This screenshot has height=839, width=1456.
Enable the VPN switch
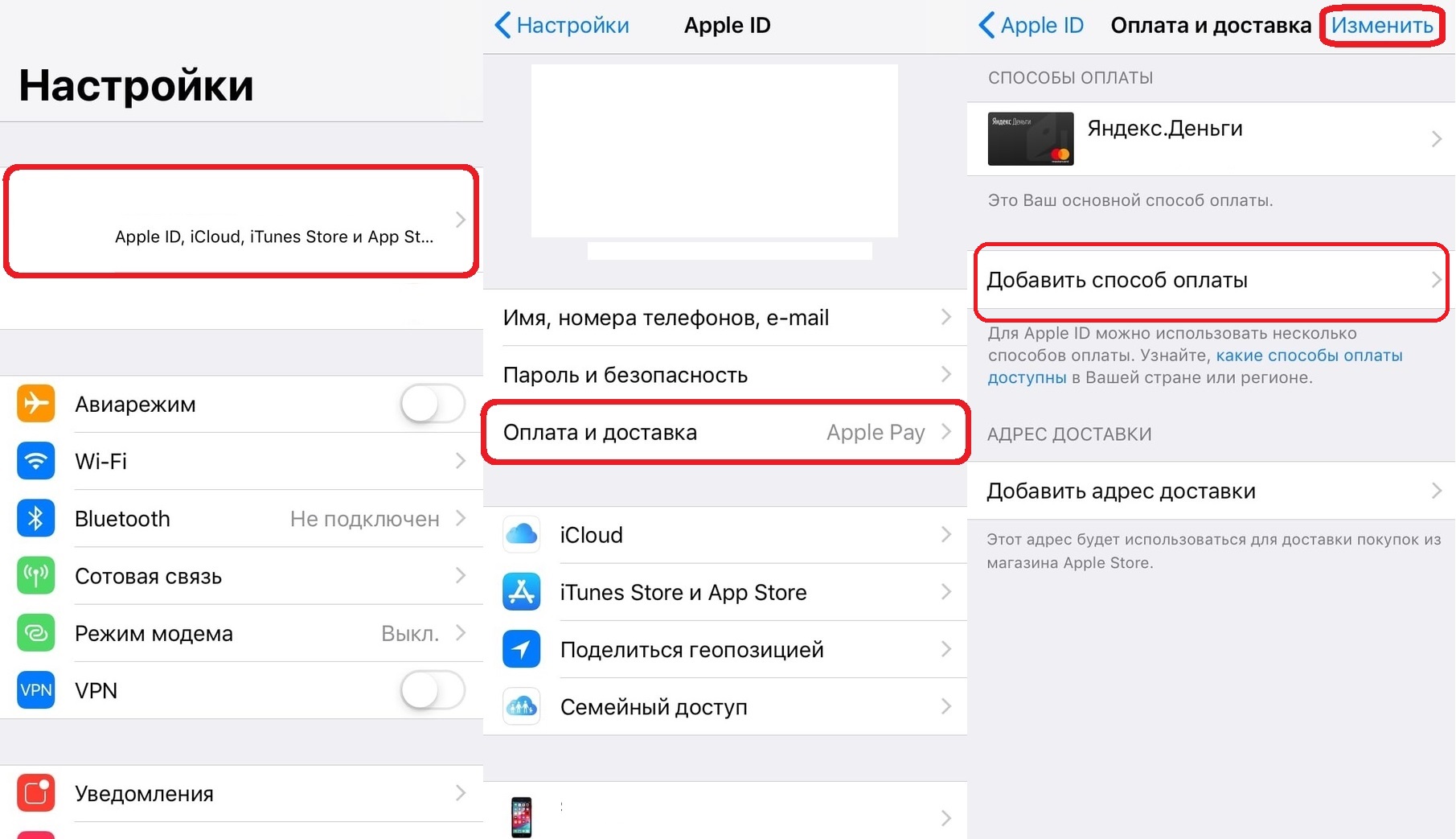click(433, 690)
